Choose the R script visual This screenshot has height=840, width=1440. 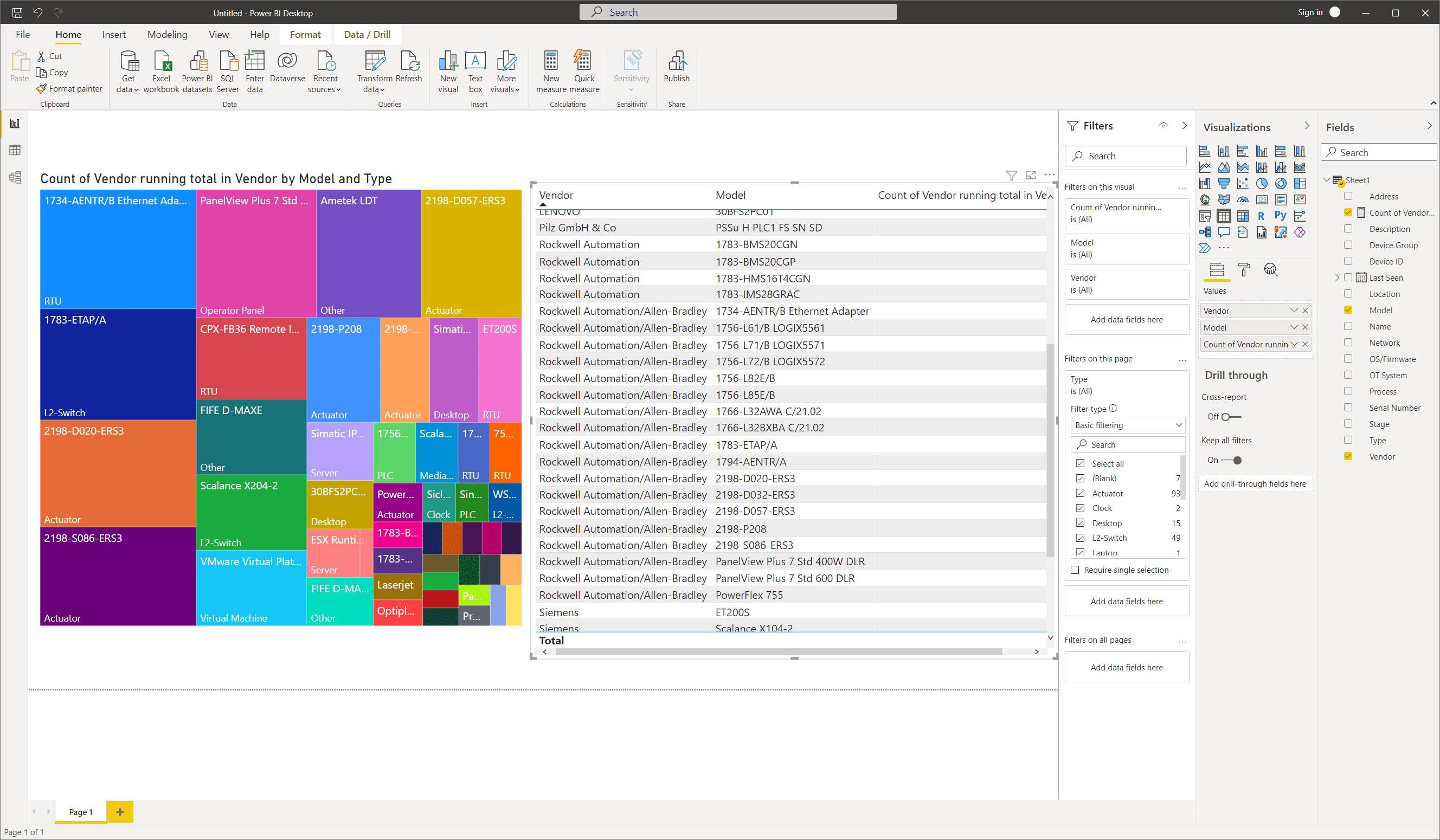click(1261, 216)
